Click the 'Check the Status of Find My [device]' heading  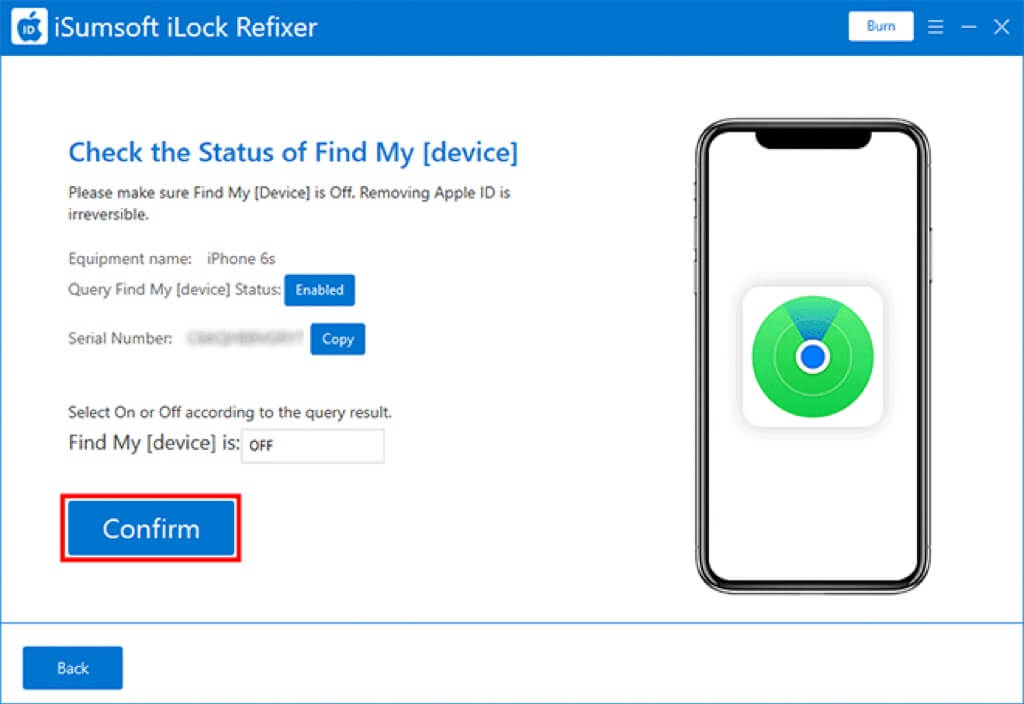(x=293, y=152)
